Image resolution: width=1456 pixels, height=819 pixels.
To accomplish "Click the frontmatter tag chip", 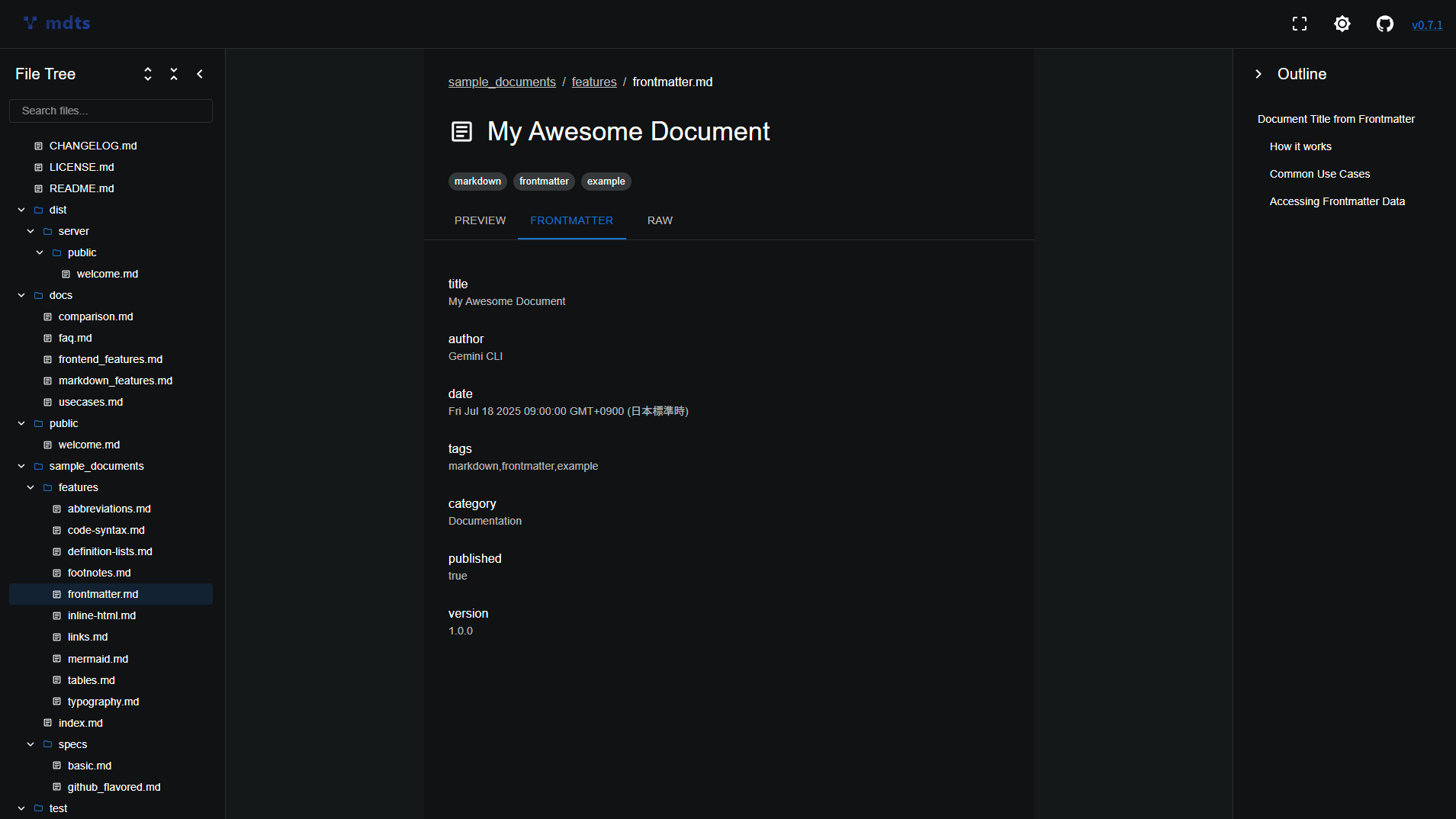I will 544,181.
